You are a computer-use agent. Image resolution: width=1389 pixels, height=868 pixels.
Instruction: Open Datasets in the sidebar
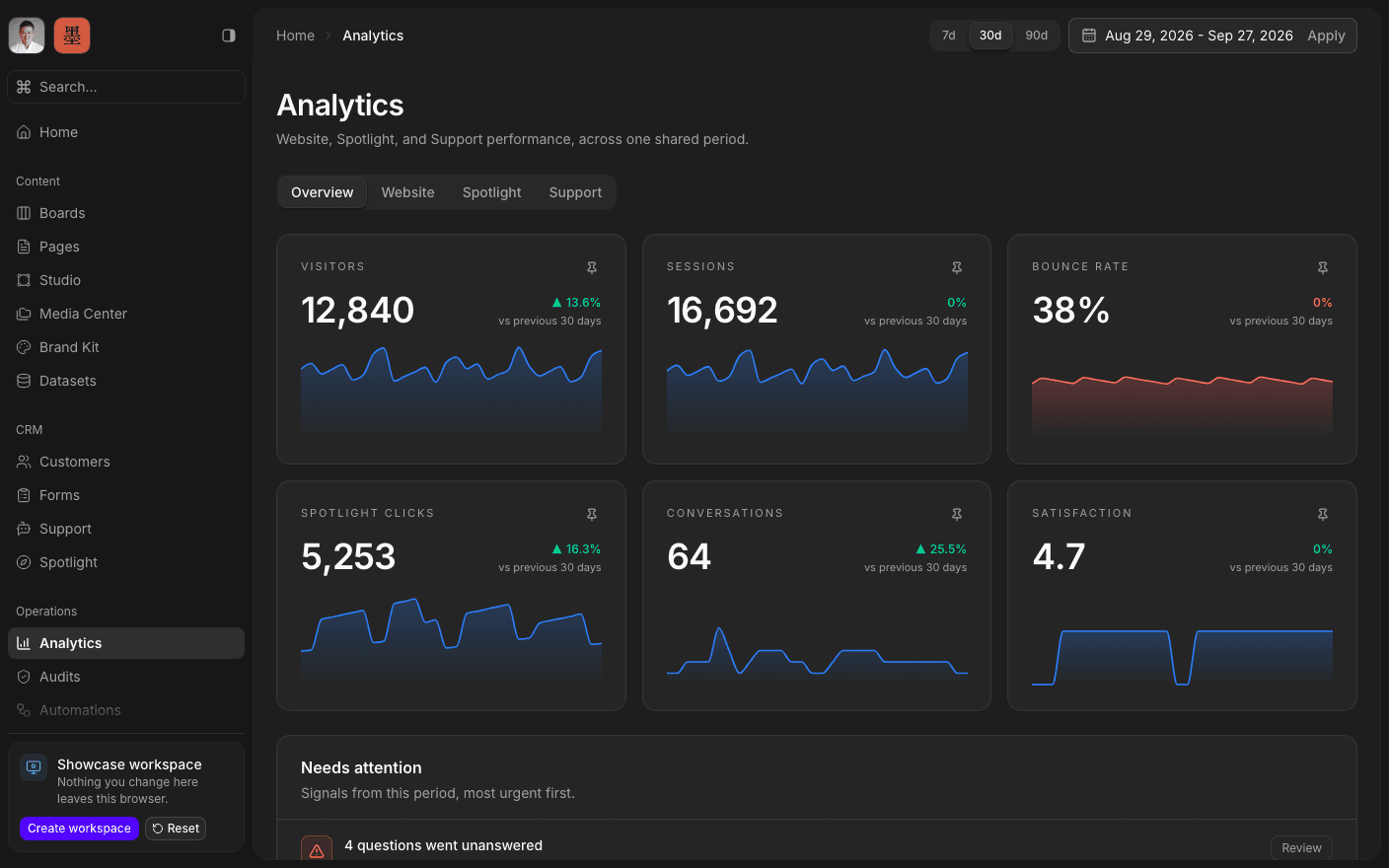click(126, 381)
